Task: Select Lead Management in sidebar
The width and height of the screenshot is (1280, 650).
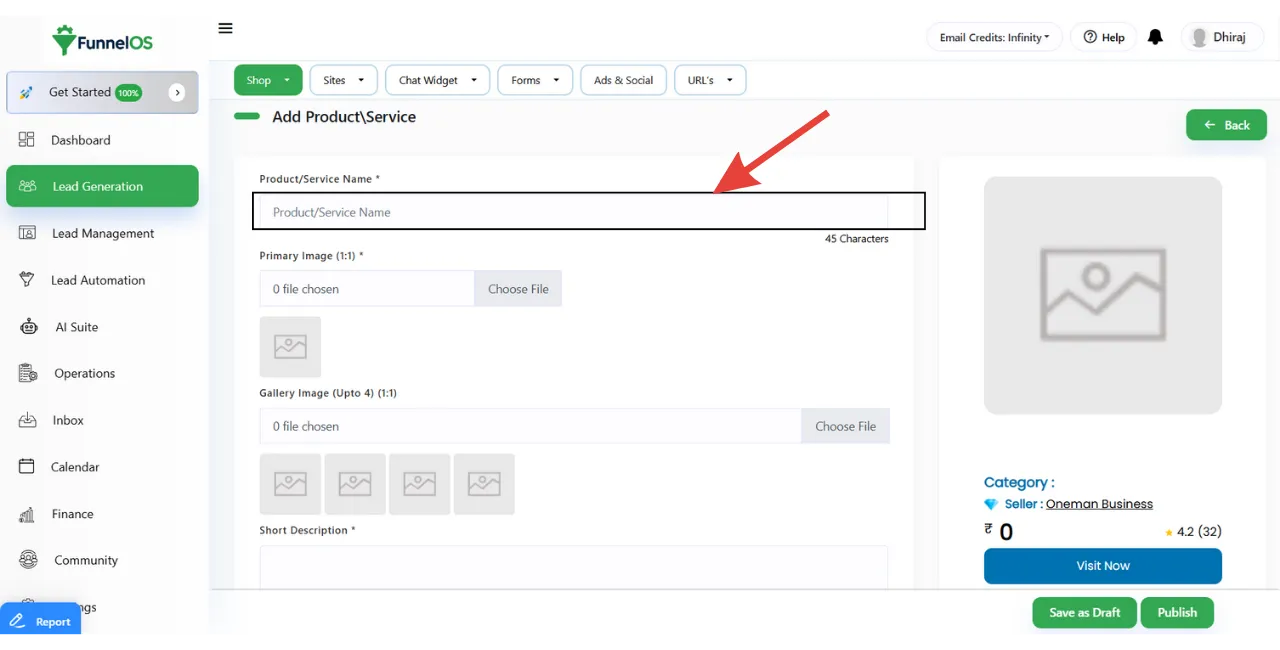Action: click(x=102, y=233)
